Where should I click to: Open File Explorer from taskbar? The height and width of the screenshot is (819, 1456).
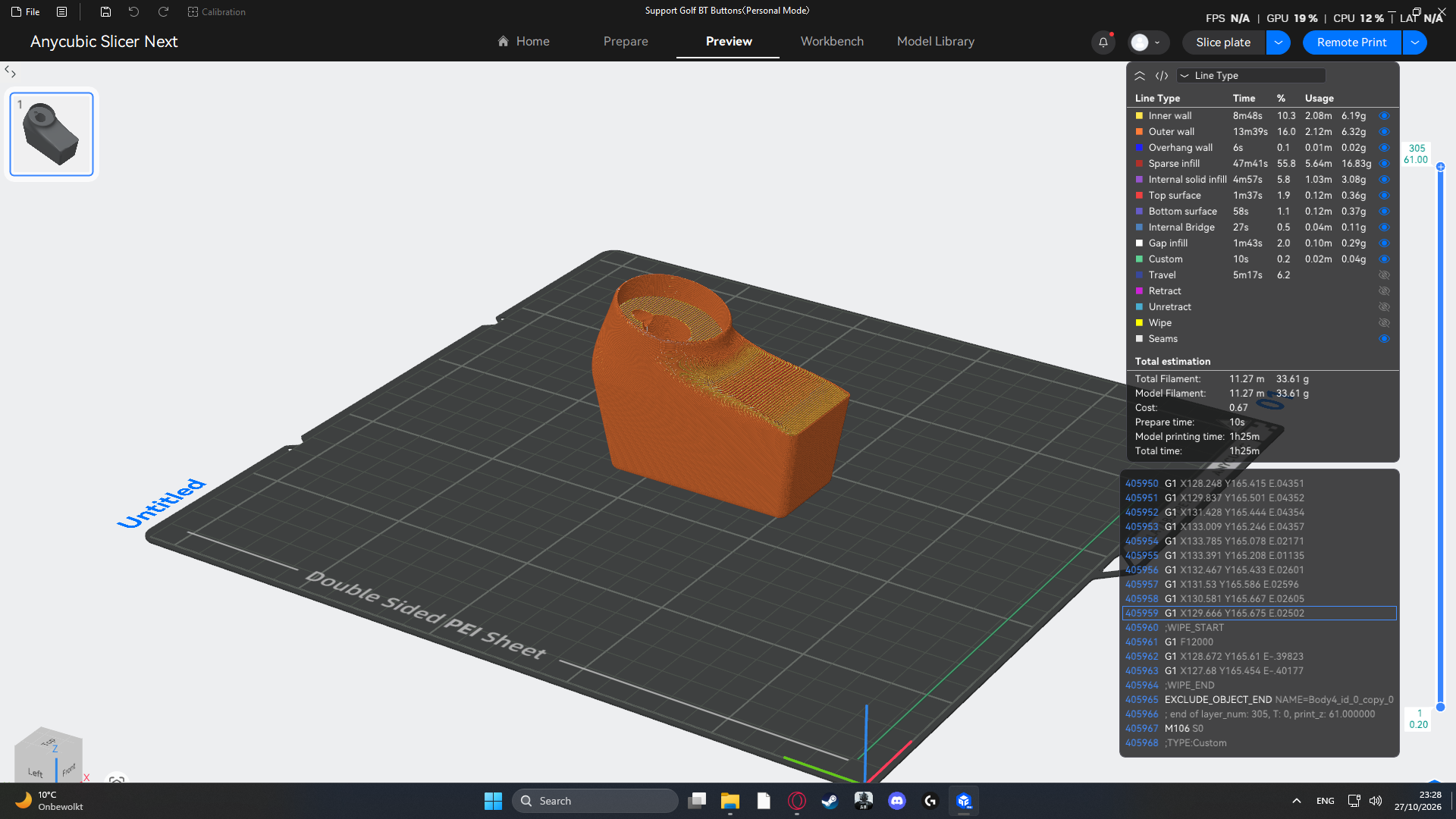coord(730,801)
